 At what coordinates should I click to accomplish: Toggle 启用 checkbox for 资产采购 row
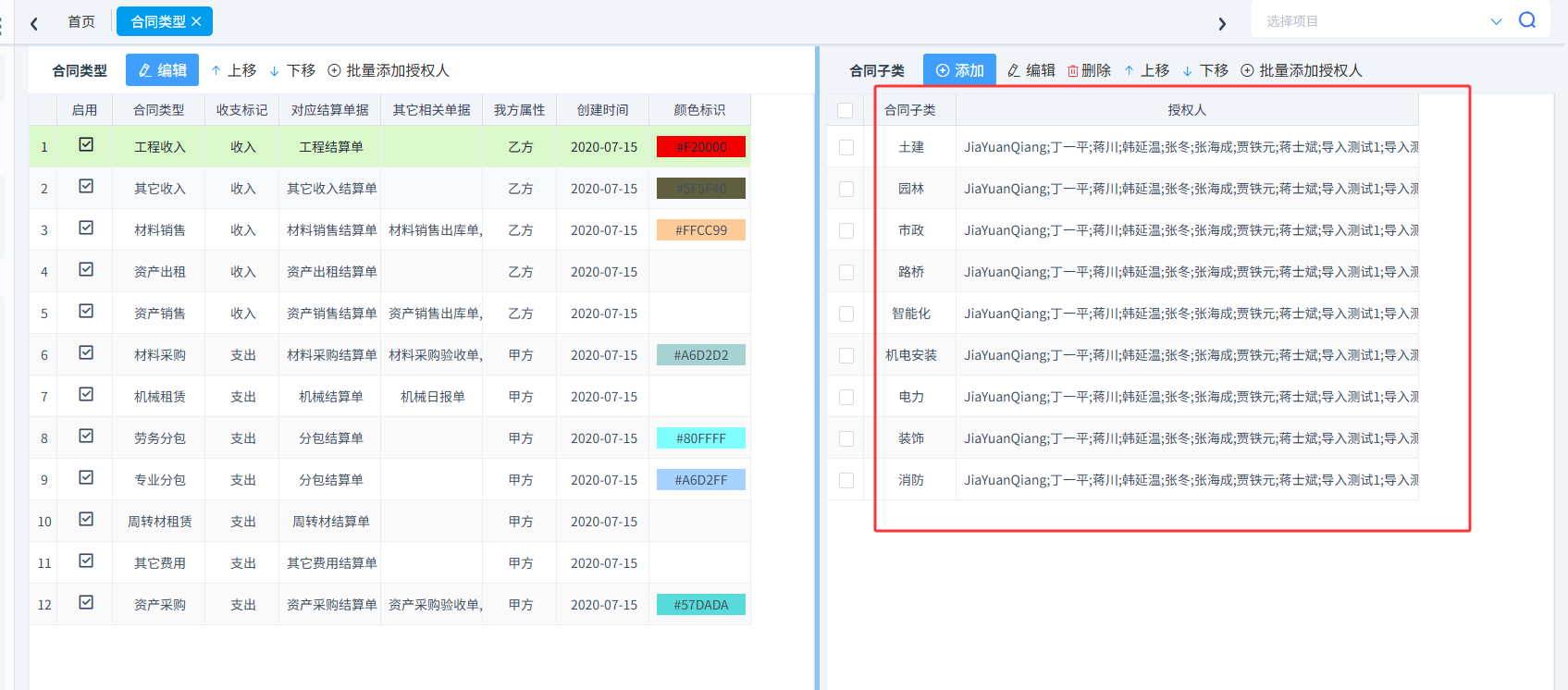(86, 602)
